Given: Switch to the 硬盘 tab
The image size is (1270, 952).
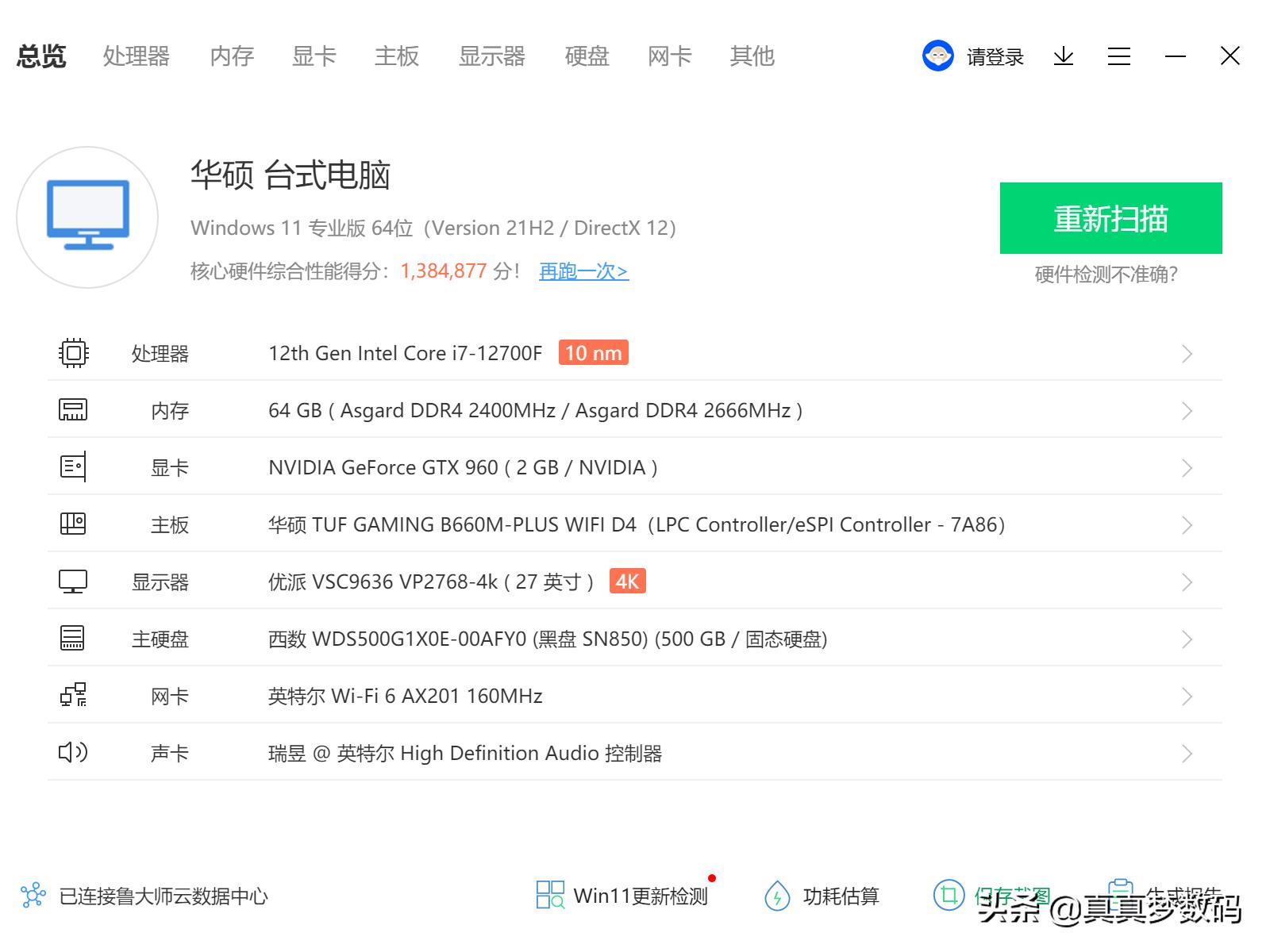Looking at the screenshot, I should tap(586, 56).
